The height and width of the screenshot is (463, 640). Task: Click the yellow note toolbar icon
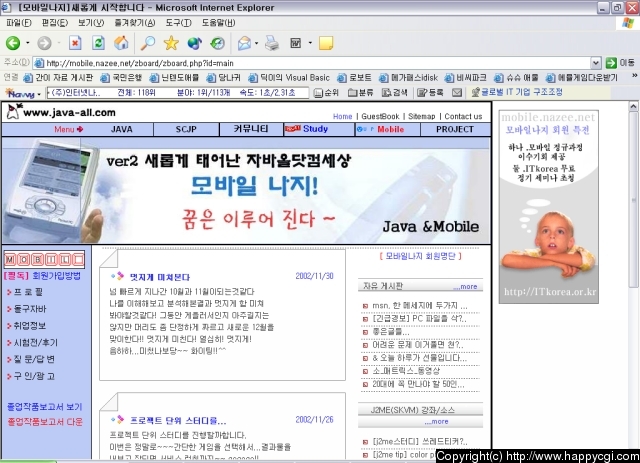(326, 43)
